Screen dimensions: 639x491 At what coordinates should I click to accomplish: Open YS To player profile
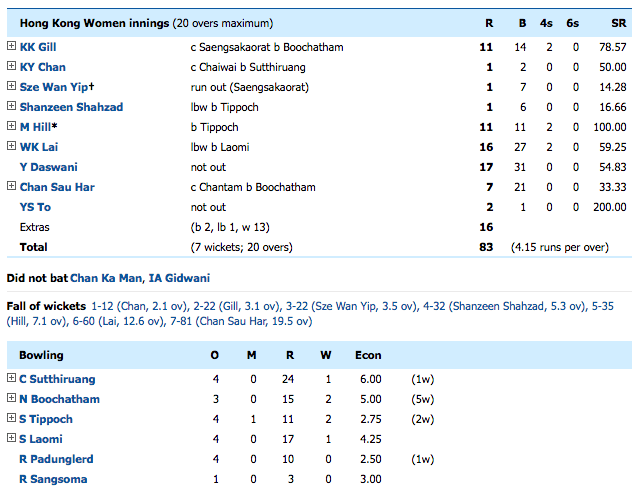point(35,207)
